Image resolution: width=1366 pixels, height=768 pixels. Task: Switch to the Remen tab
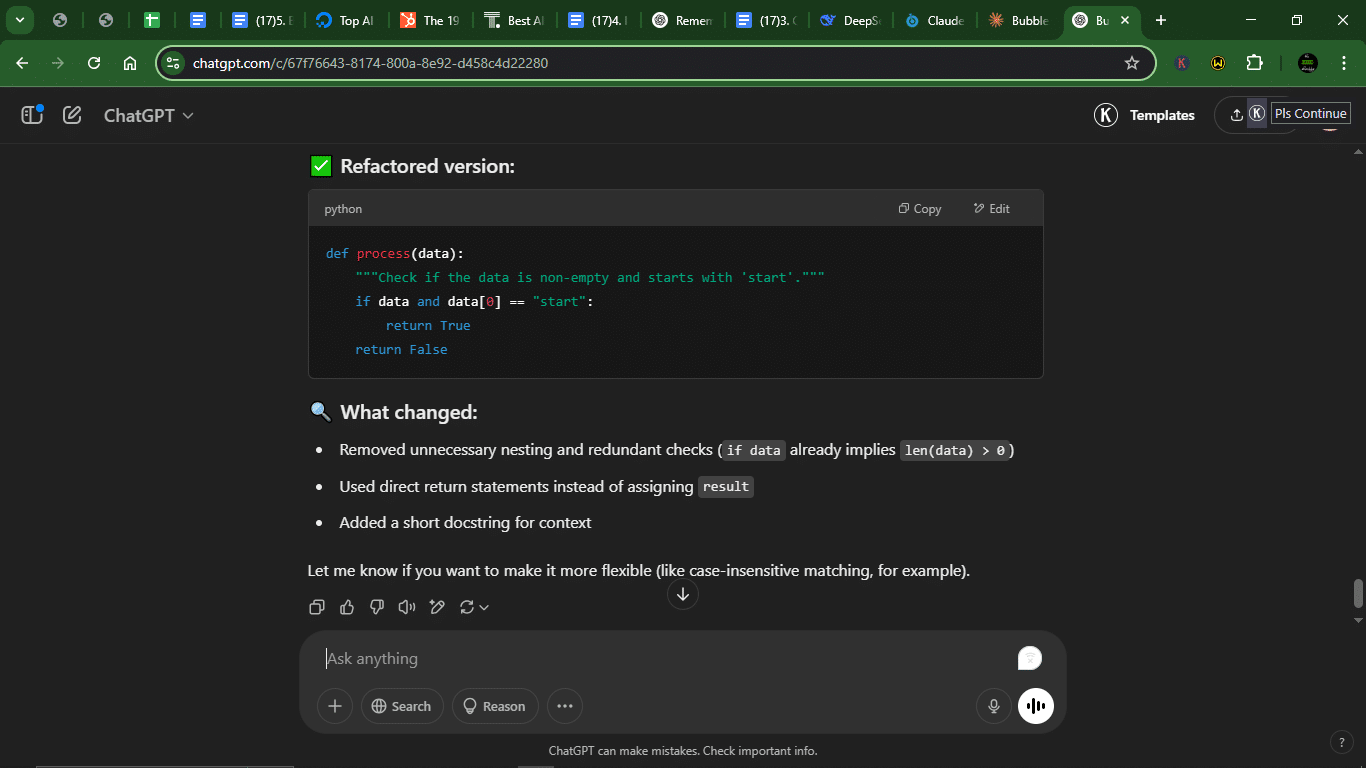[x=681, y=20]
